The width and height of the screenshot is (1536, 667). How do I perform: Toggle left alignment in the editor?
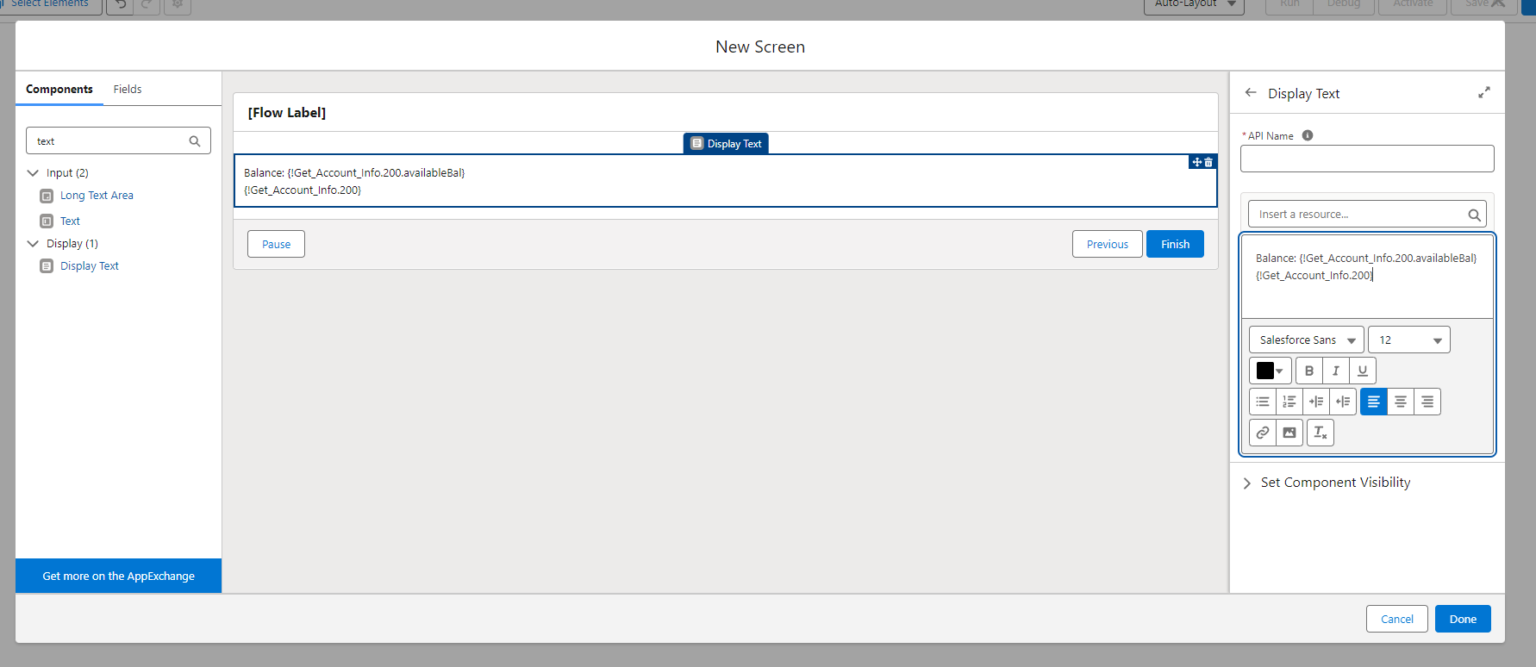pyautogui.click(x=1373, y=401)
